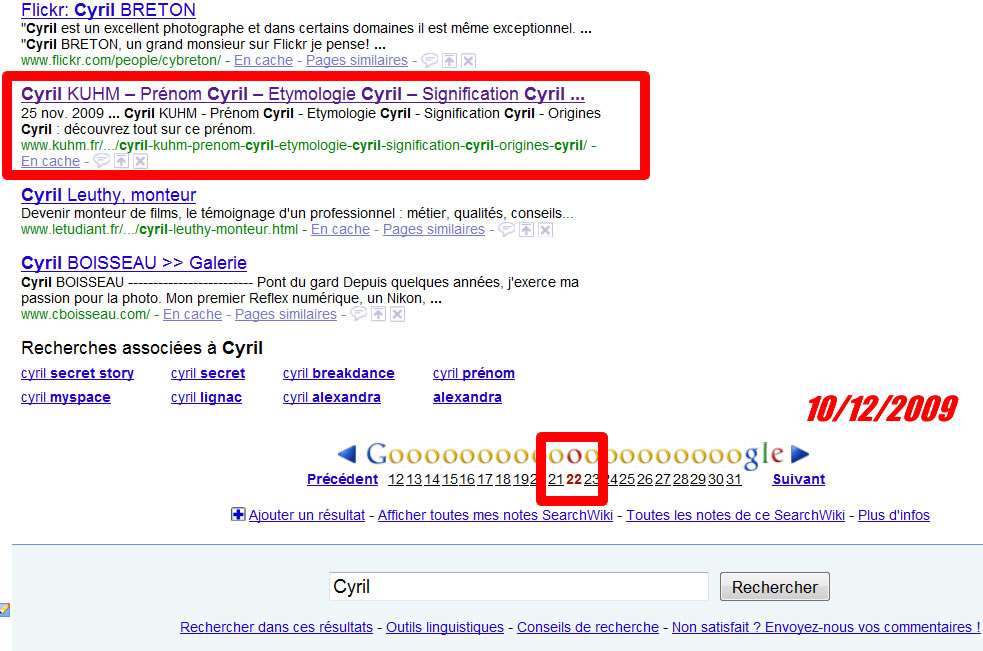
Task: Go to results page 21
Action: coord(555,479)
